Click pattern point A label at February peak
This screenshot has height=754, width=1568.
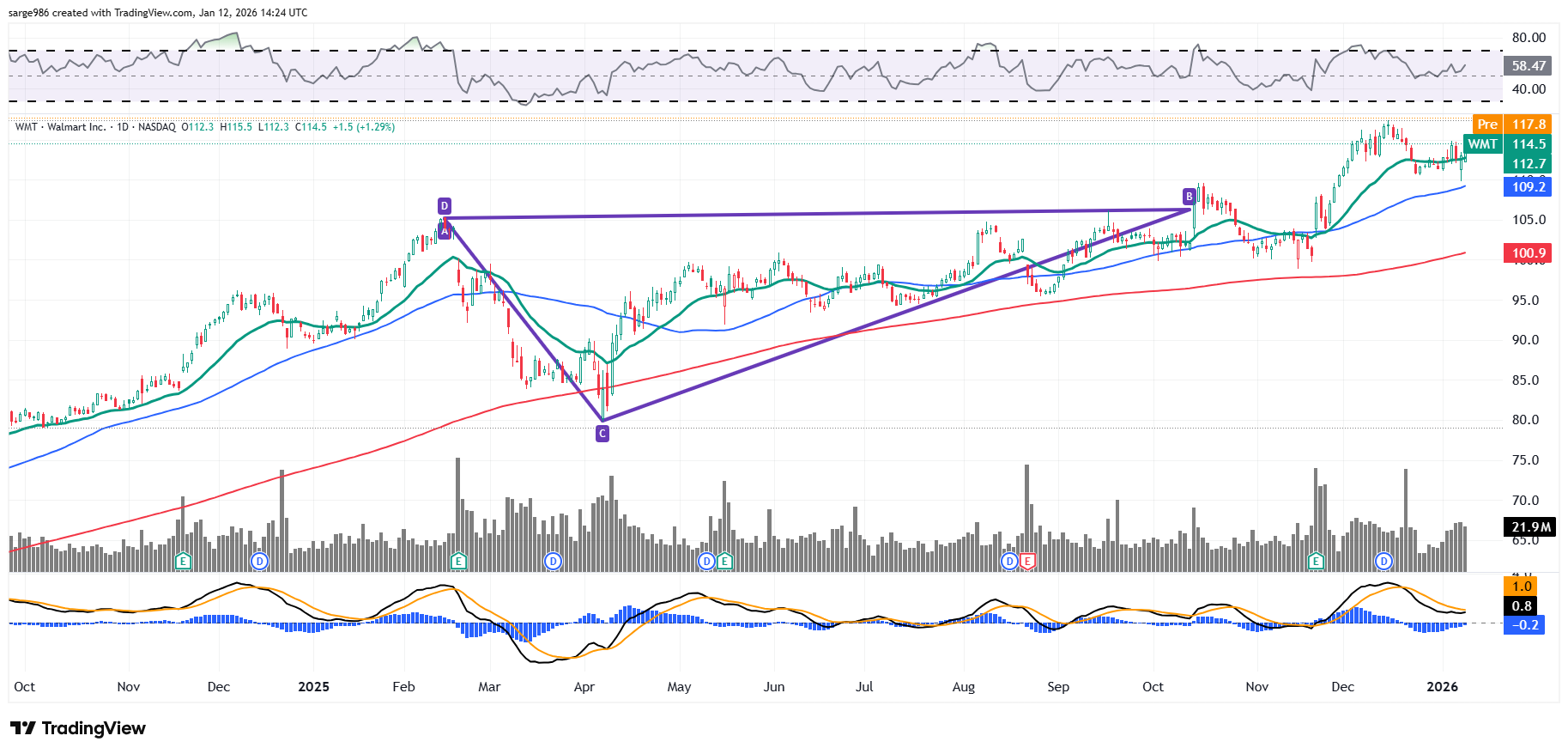coord(445,230)
